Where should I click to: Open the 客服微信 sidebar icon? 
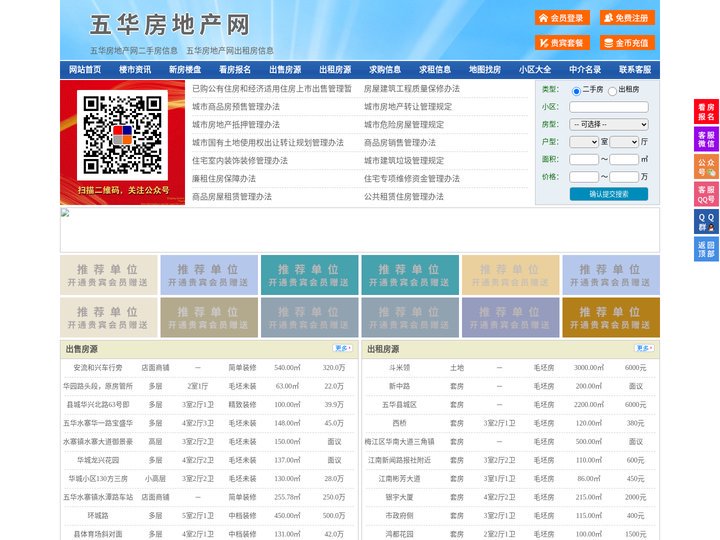pyautogui.click(x=706, y=139)
